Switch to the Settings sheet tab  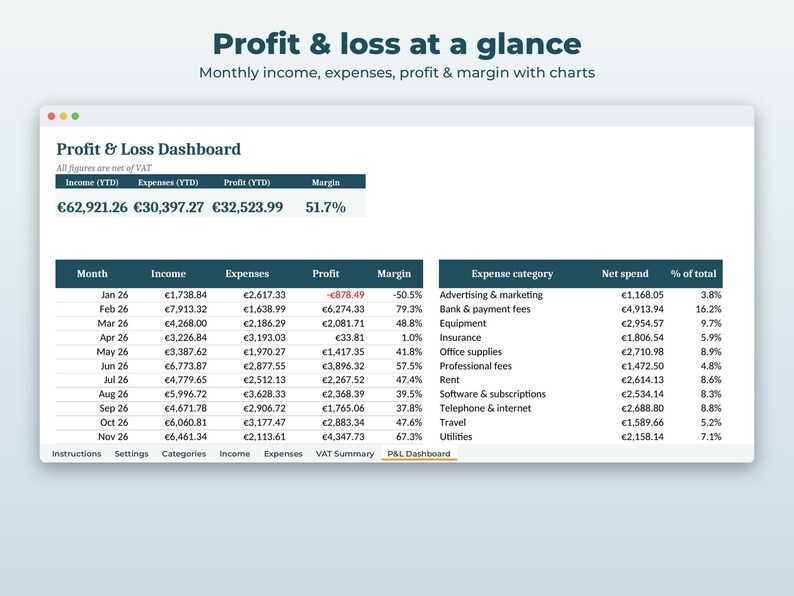coord(132,454)
